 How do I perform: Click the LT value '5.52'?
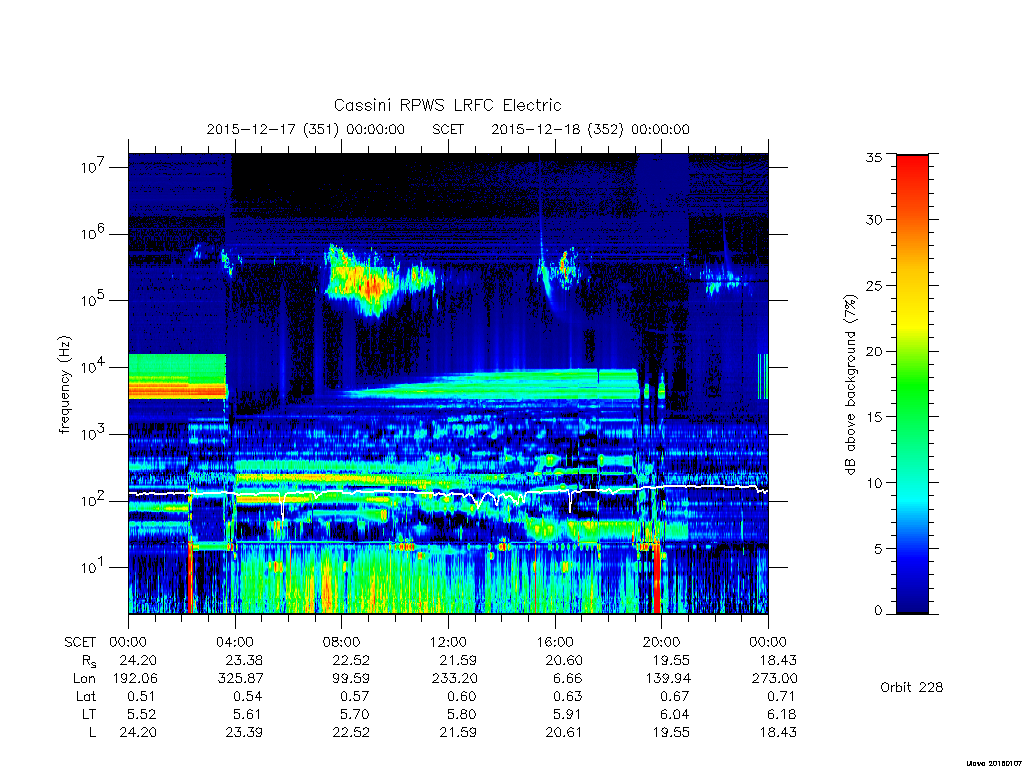click(x=142, y=714)
